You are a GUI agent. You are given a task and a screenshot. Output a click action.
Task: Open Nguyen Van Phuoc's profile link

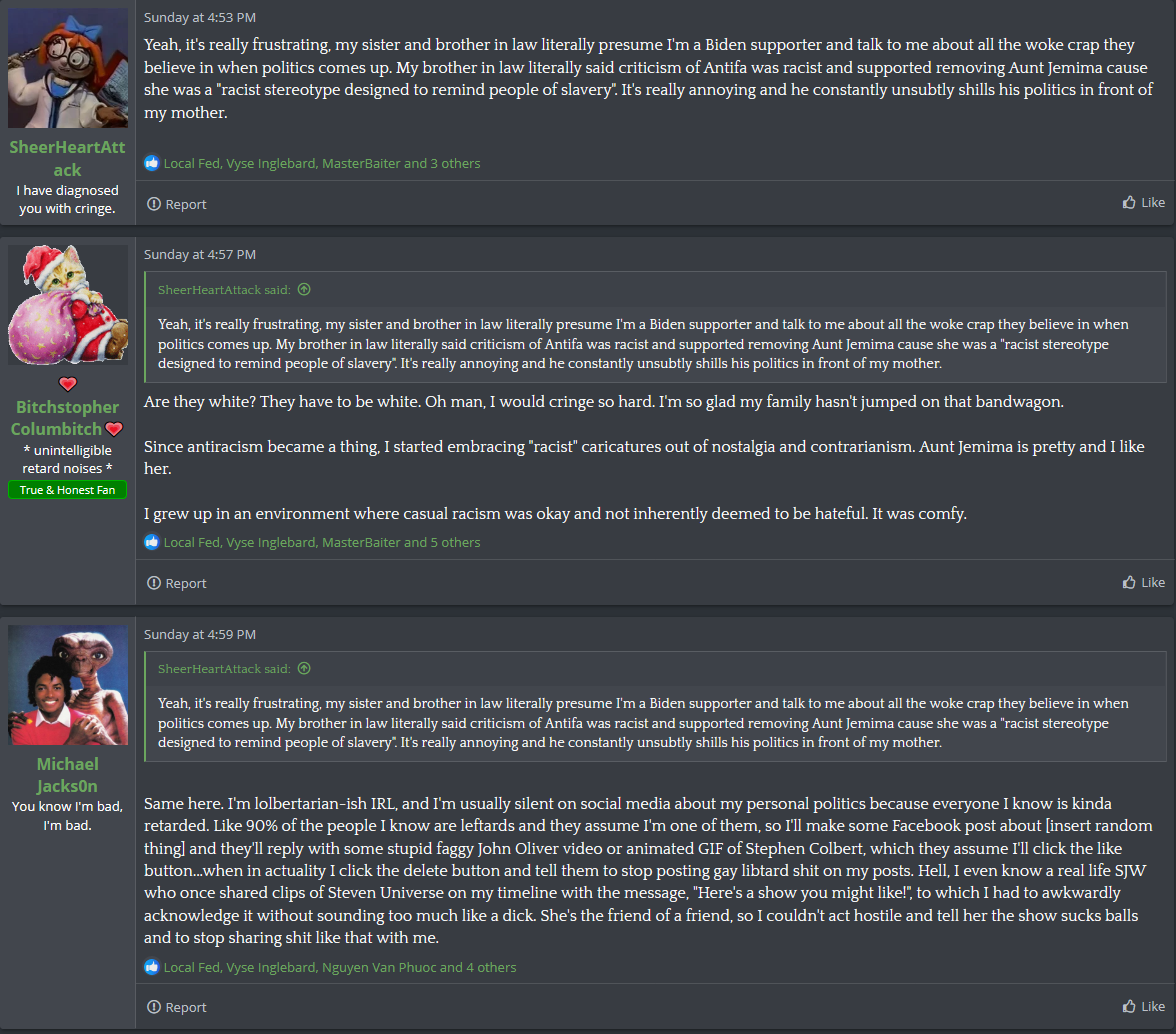point(379,967)
